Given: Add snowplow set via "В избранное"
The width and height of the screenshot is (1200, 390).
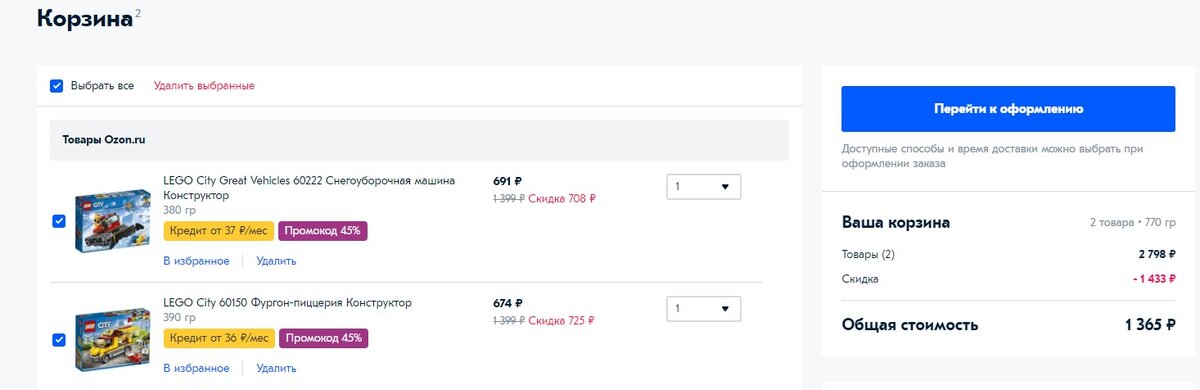Looking at the screenshot, I should click(x=196, y=261).
